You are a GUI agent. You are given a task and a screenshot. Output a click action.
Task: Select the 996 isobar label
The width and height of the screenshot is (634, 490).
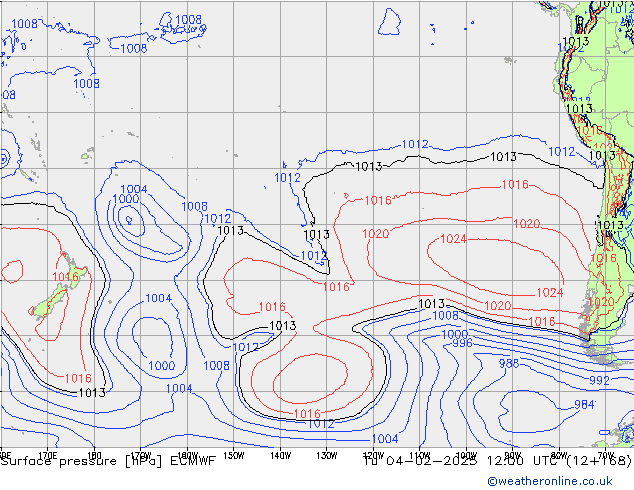click(461, 343)
